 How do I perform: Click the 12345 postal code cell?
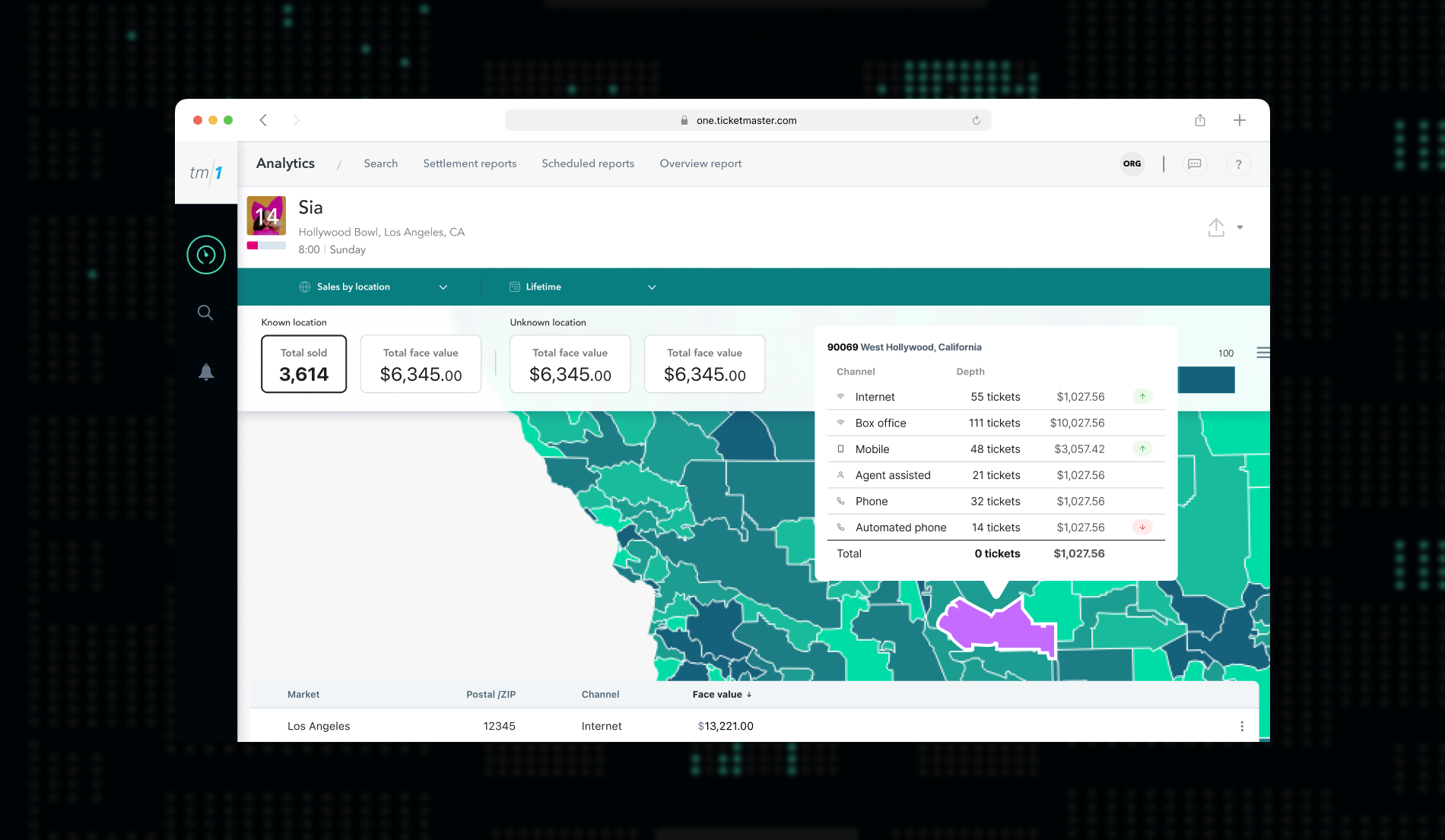pos(499,726)
